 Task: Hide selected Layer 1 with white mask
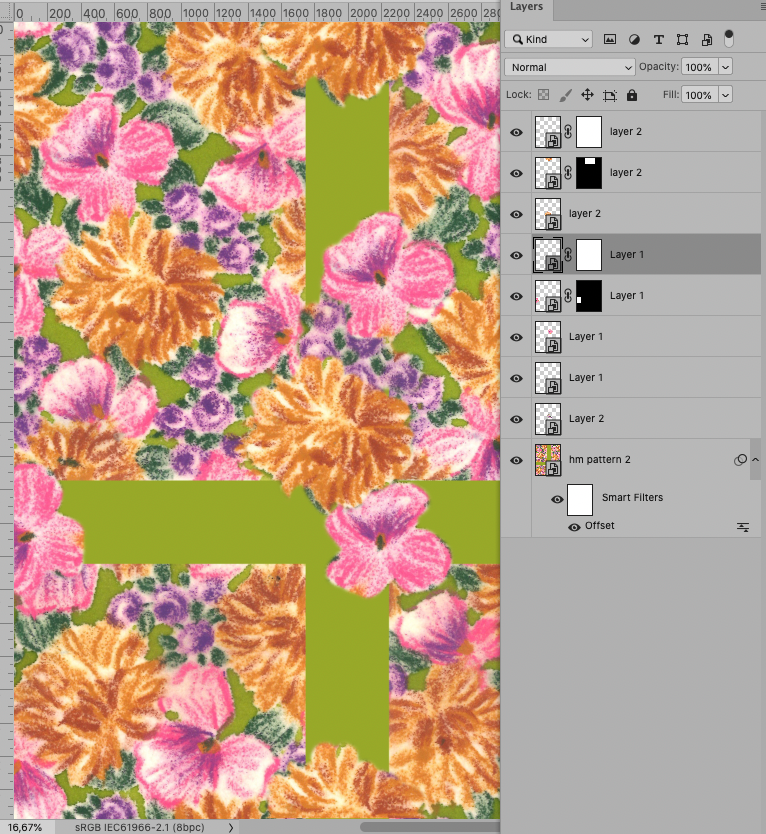(516, 255)
